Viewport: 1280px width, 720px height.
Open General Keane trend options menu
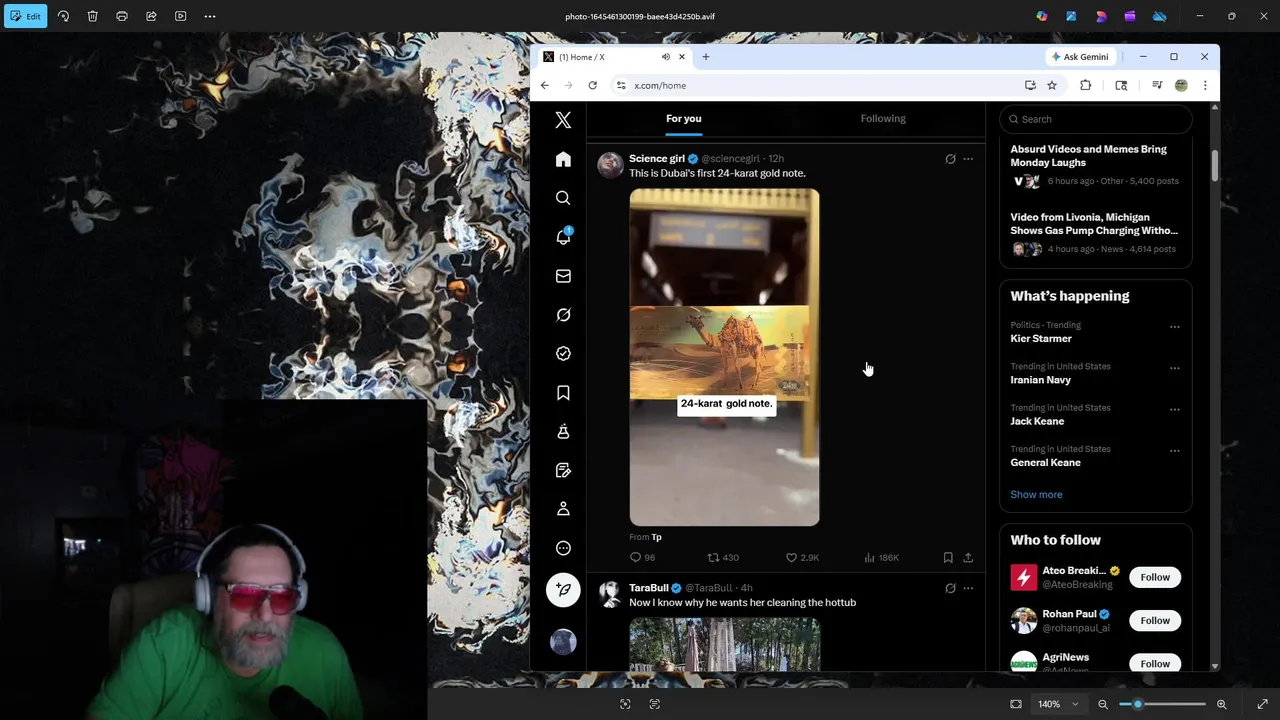coord(1175,451)
